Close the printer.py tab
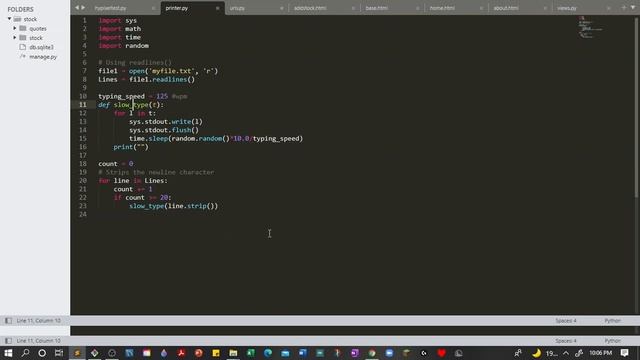 coord(218,8)
